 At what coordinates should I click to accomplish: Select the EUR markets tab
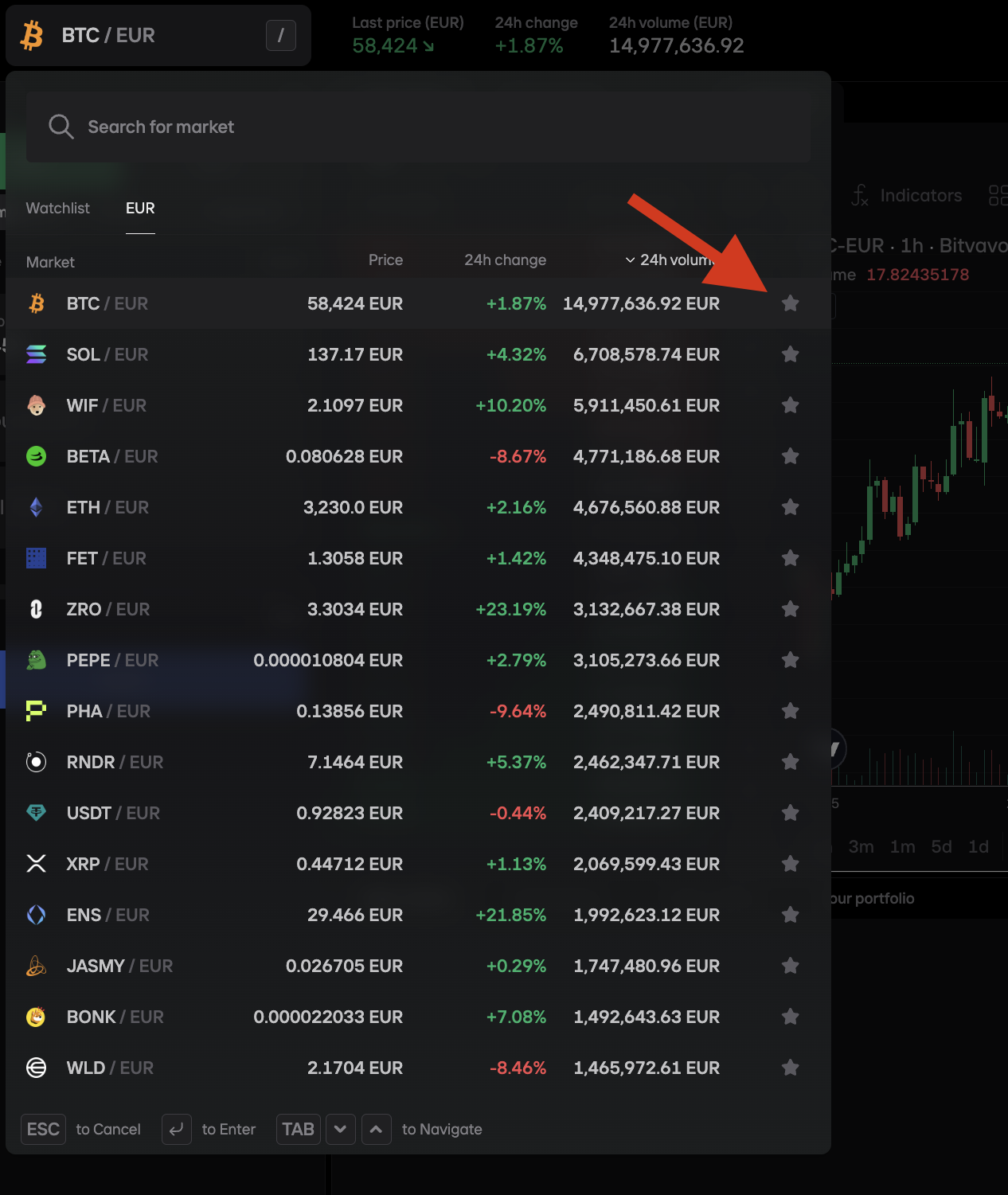pos(140,208)
